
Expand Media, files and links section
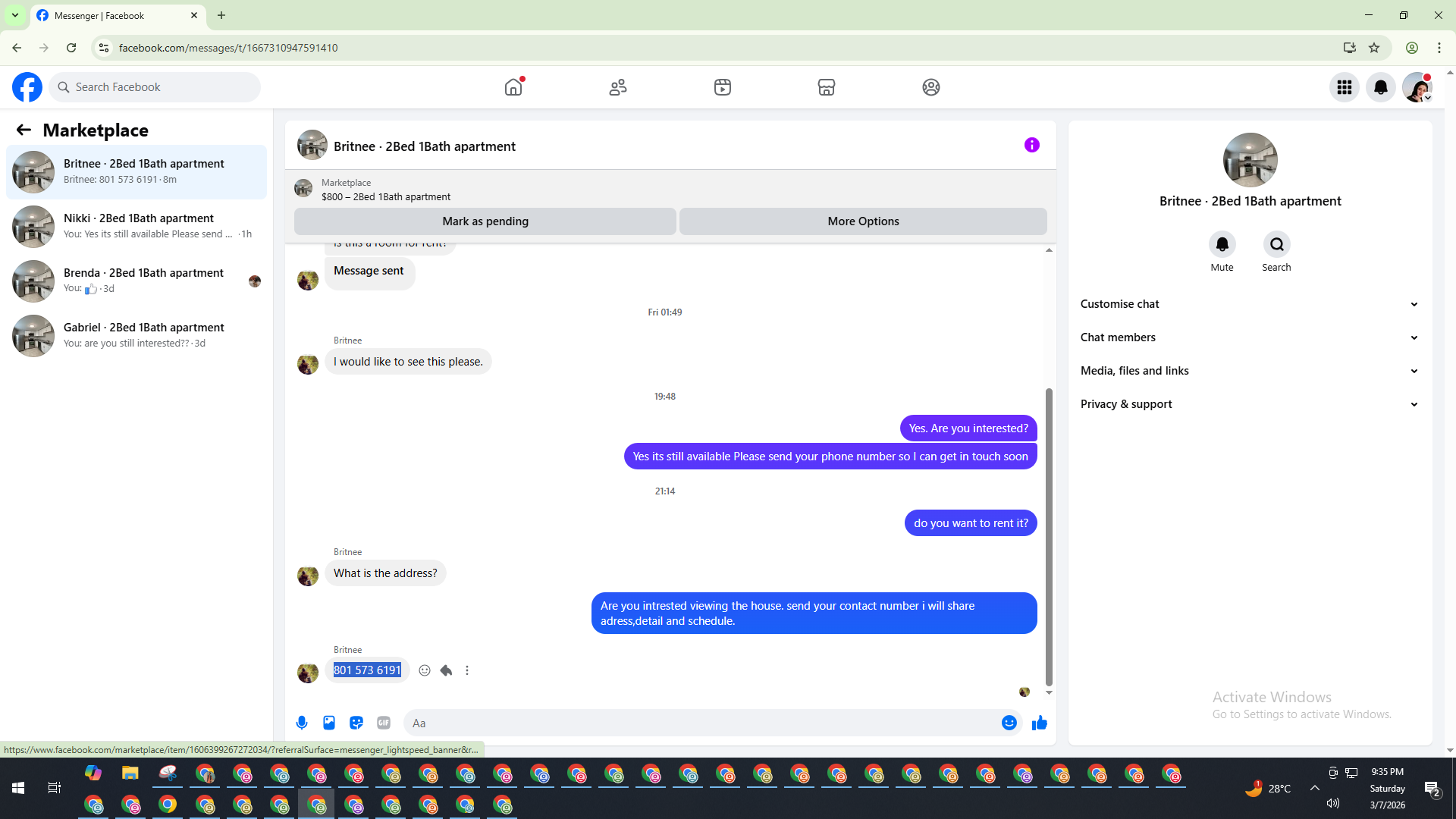click(x=1250, y=371)
